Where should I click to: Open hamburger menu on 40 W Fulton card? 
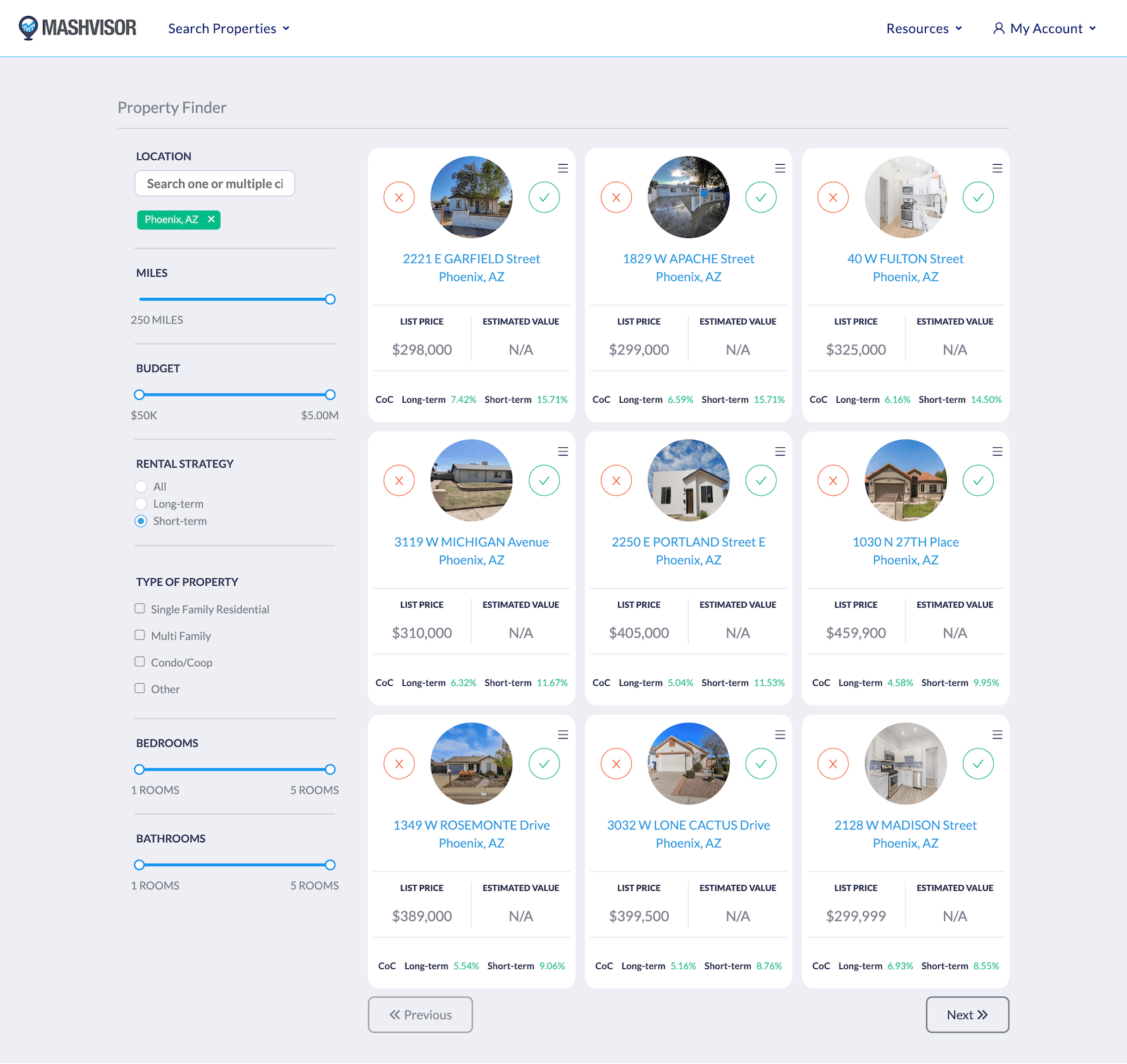click(997, 168)
